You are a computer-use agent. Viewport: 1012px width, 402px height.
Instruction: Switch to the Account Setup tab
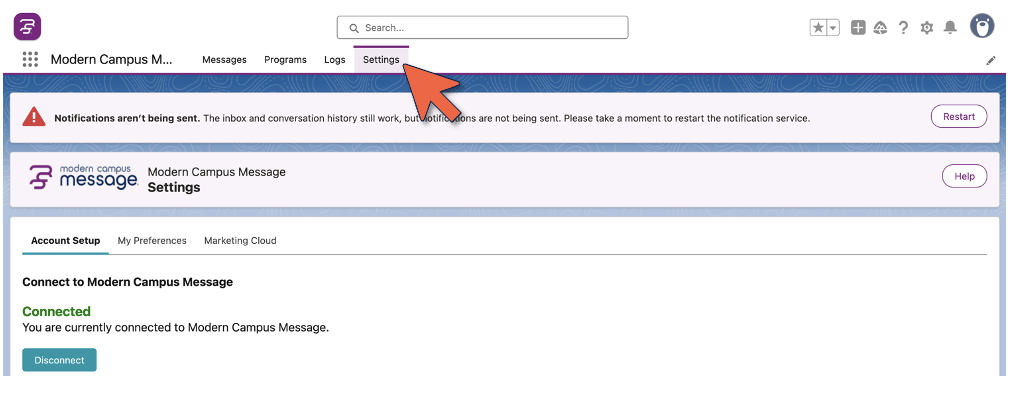[x=65, y=241]
